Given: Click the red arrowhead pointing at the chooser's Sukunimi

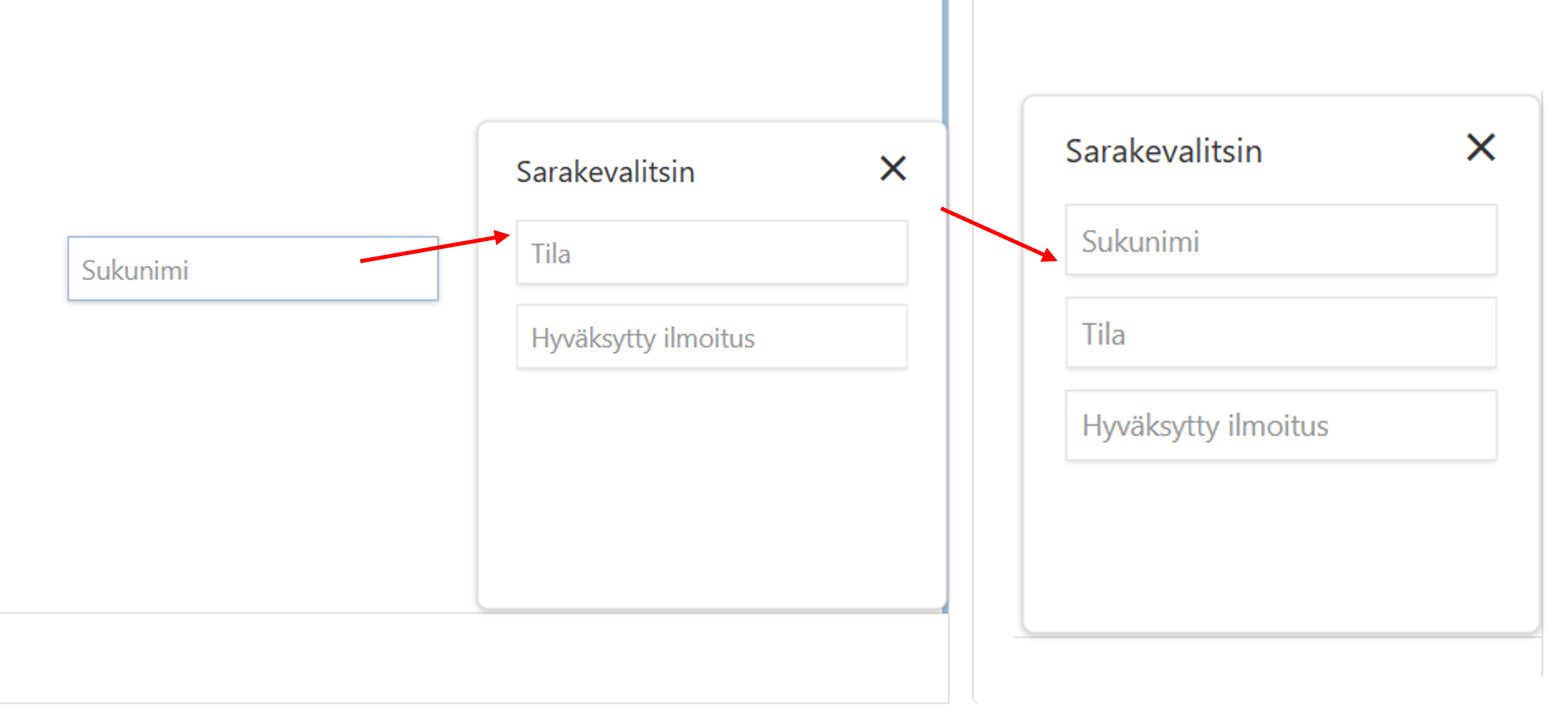Looking at the screenshot, I should point(1049,254).
